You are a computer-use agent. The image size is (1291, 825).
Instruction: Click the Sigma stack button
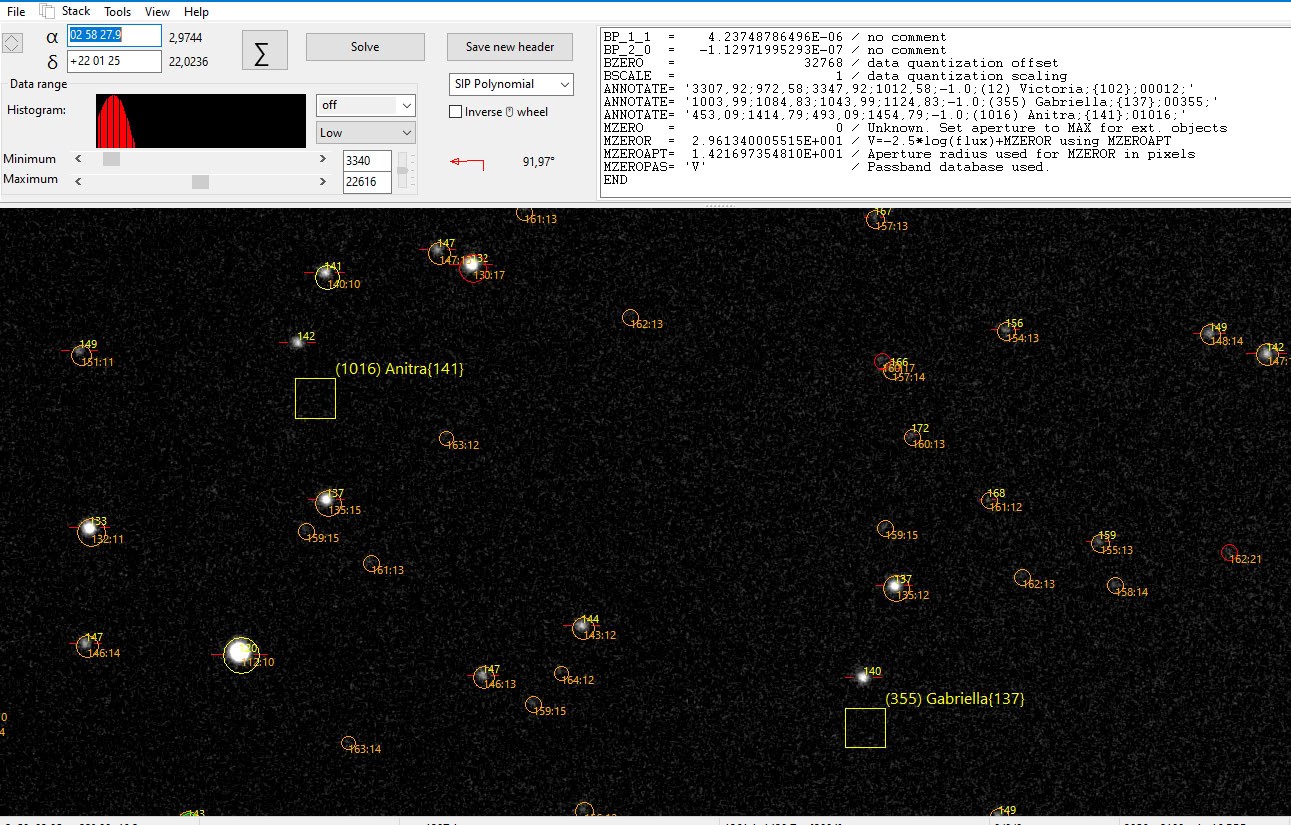264,50
